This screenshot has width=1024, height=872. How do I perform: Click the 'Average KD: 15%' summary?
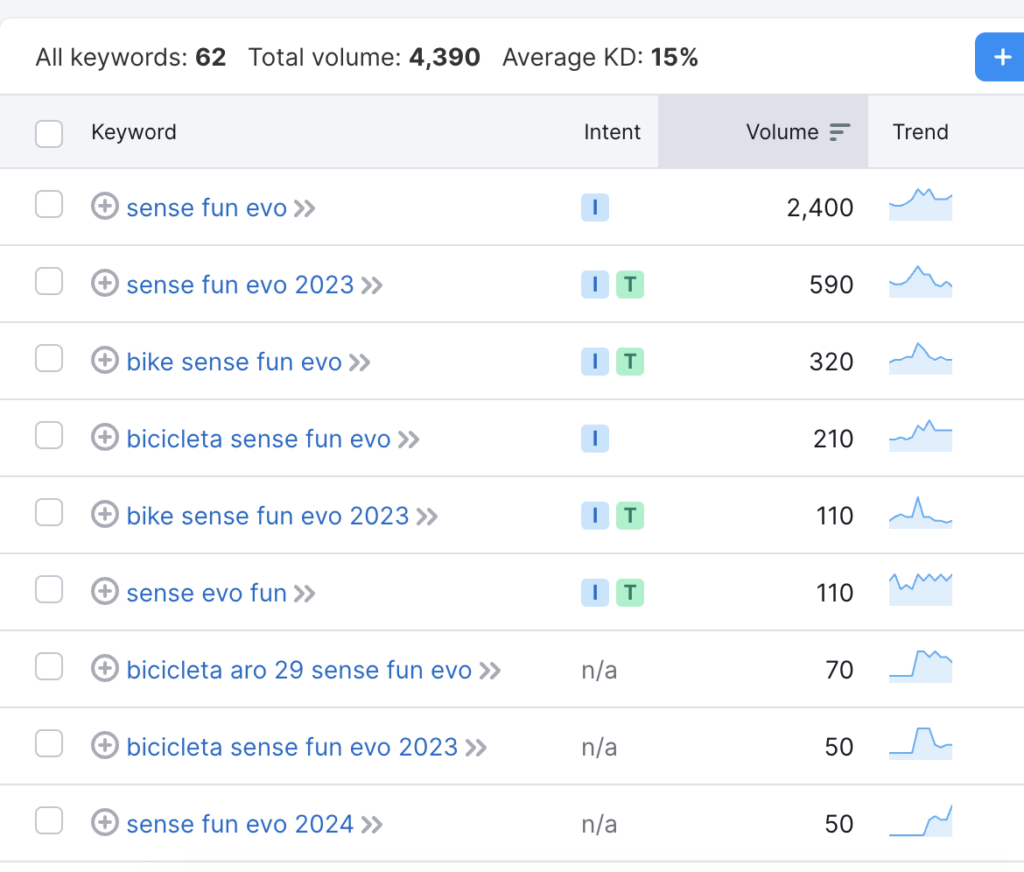(600, 57)
